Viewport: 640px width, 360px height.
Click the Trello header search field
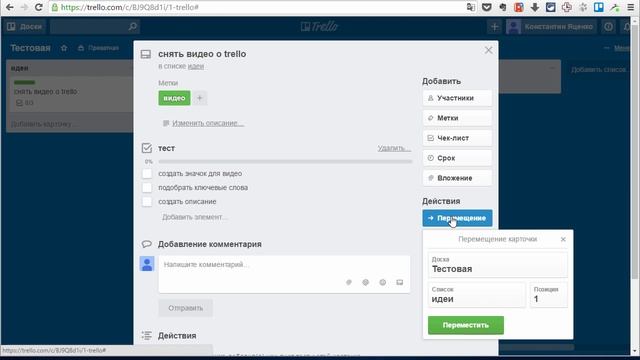pyautogui.click(x=95, y=27)
